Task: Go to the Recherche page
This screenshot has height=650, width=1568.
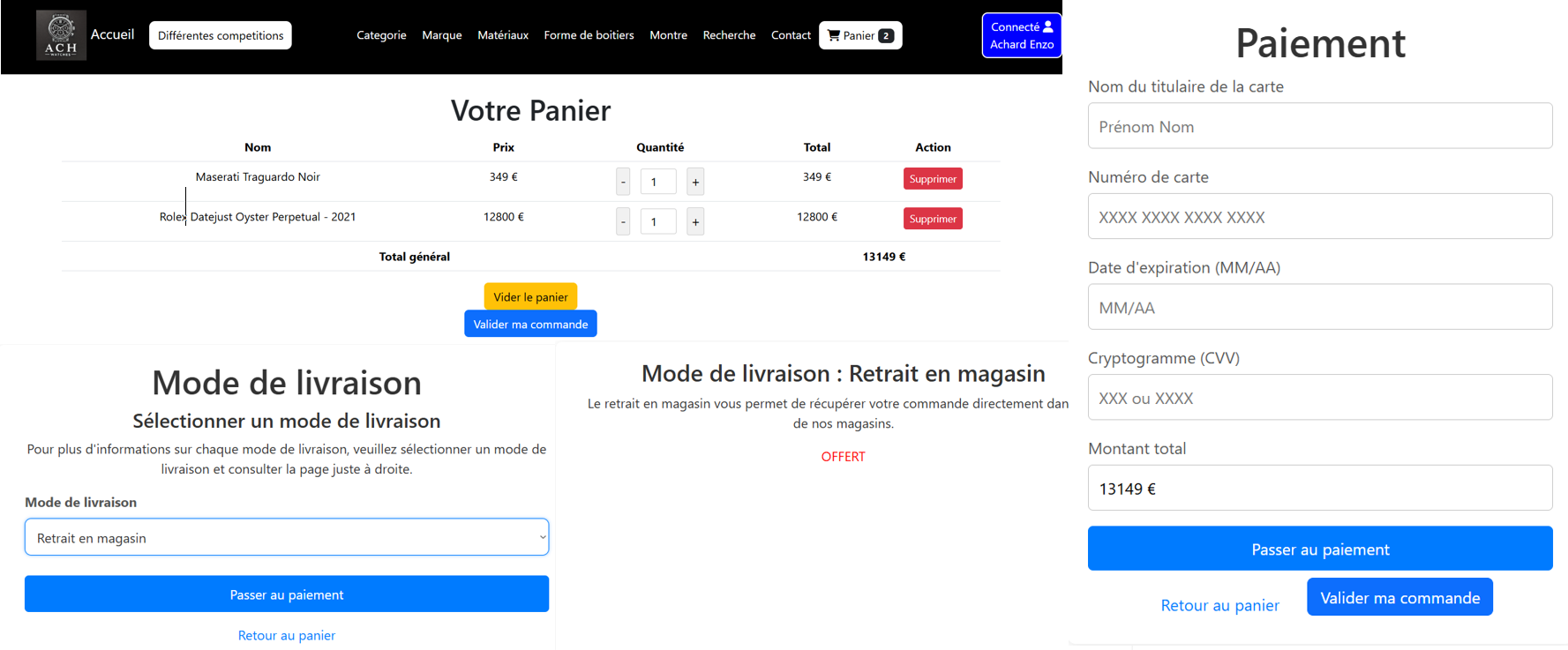Action: 729,35
